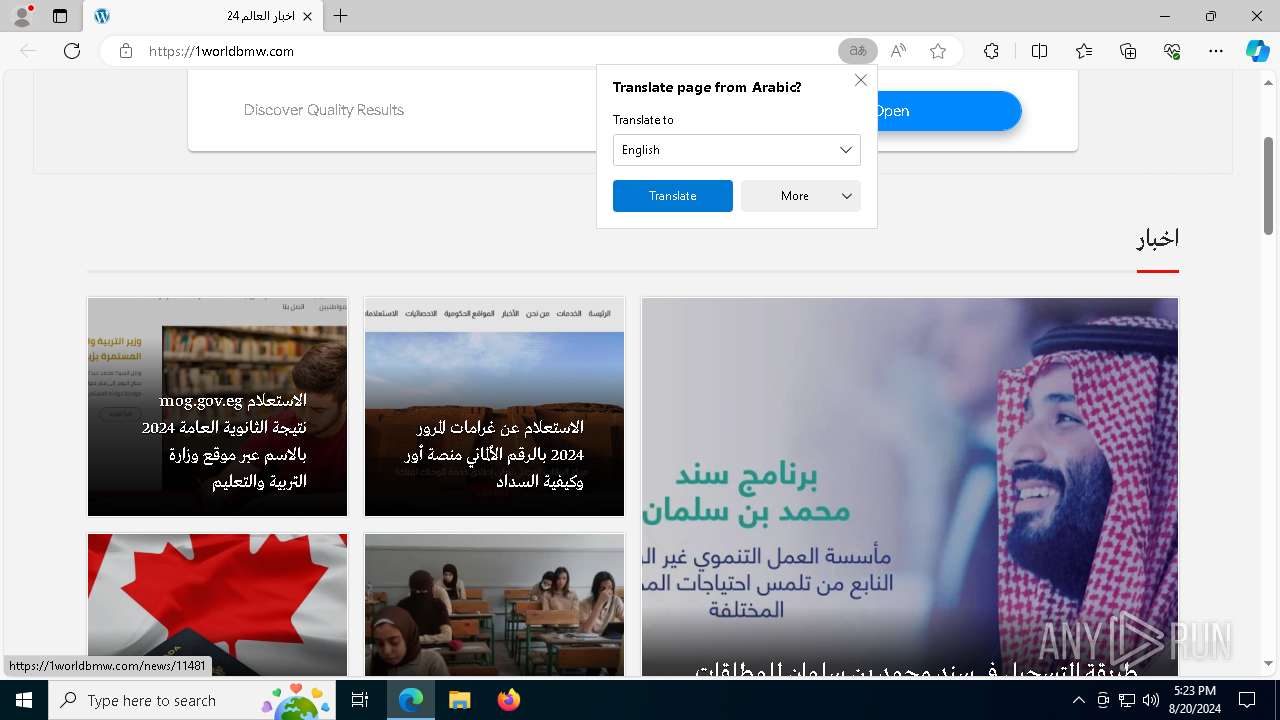
Task: Open the volume control icon
Action: coord(1151,700)
